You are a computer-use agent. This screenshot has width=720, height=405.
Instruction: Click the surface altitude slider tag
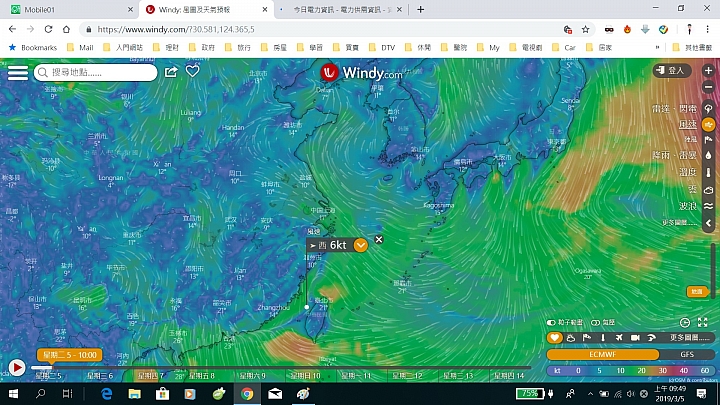[x=698, y=292]
